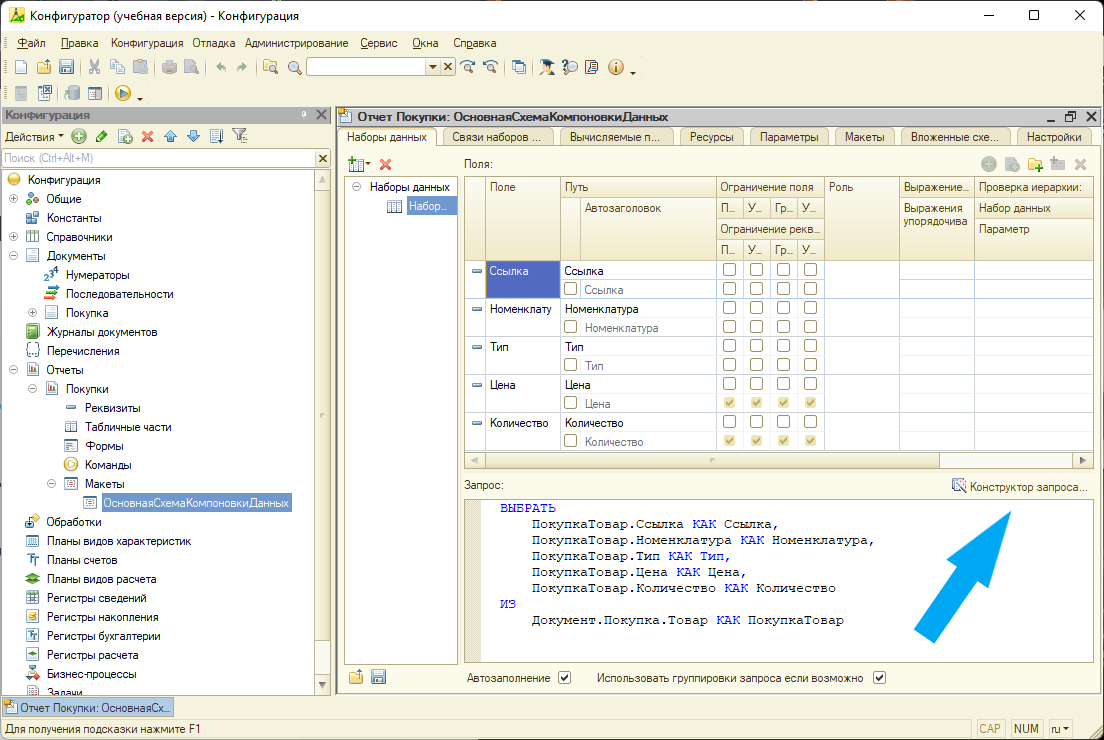Collapse the Макеты tree node

[x=51, y=484]
